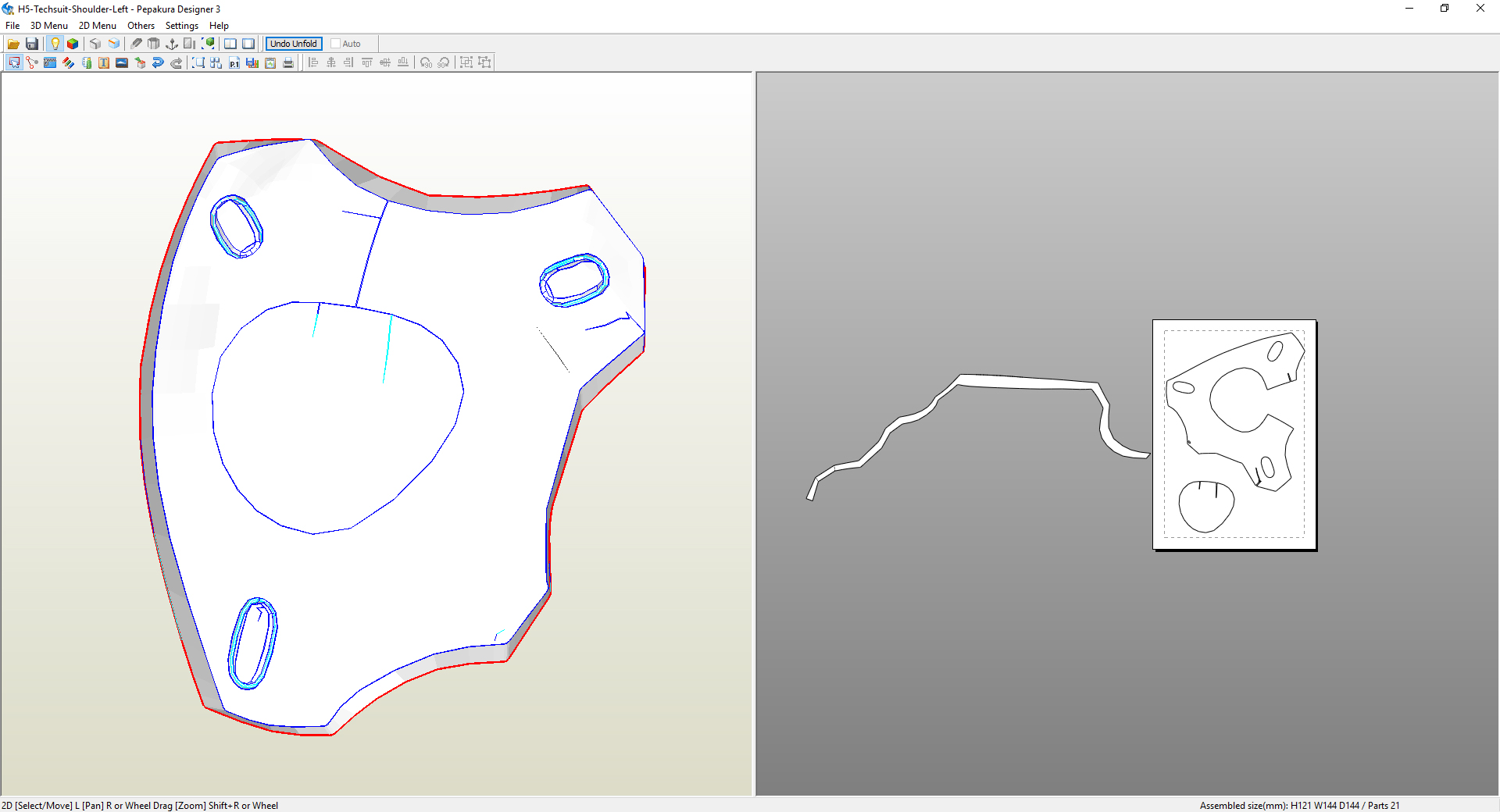
Task: Open the Others menu
Action: pos(141,26)
